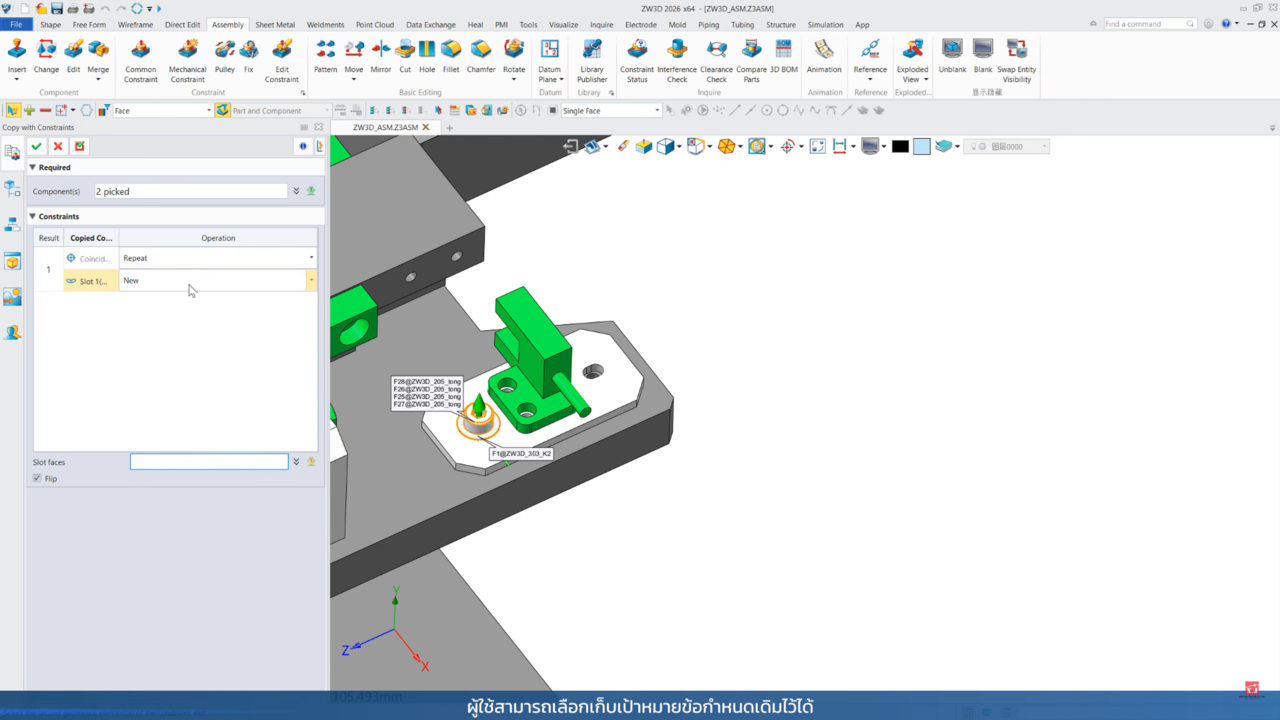Open the File menu

click(16, 25)
